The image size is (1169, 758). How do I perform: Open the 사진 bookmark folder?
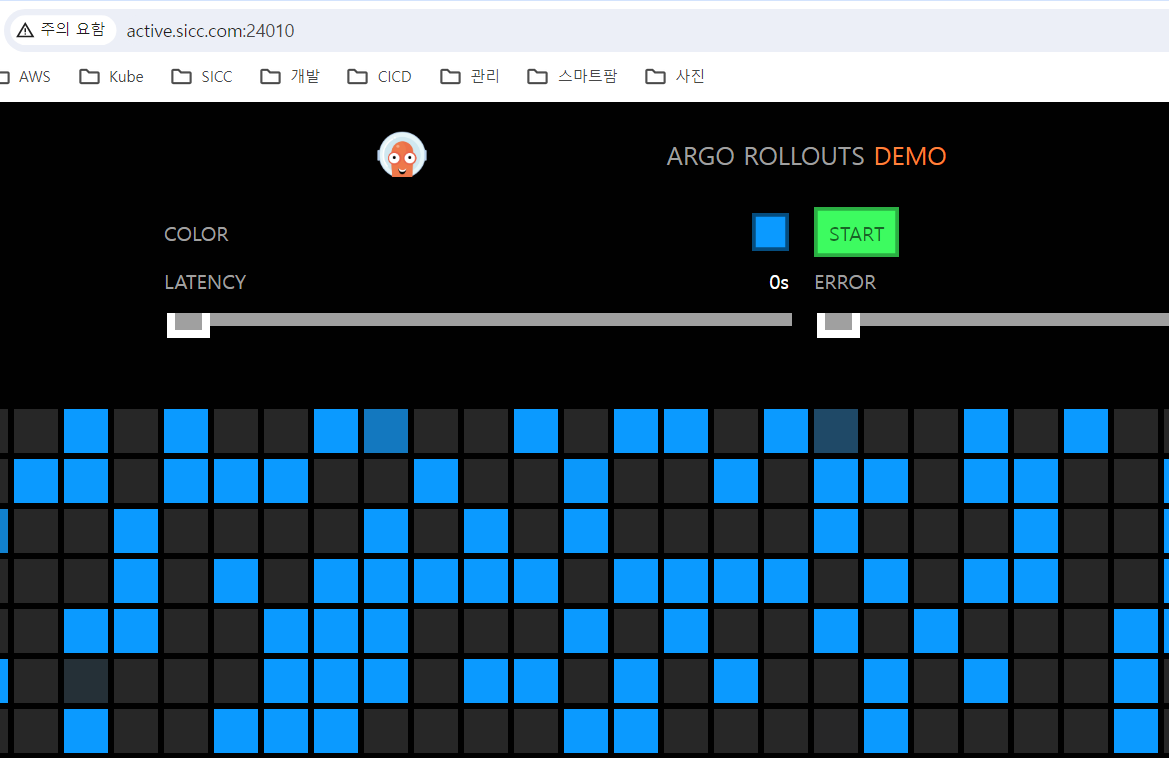click(675, 77)
